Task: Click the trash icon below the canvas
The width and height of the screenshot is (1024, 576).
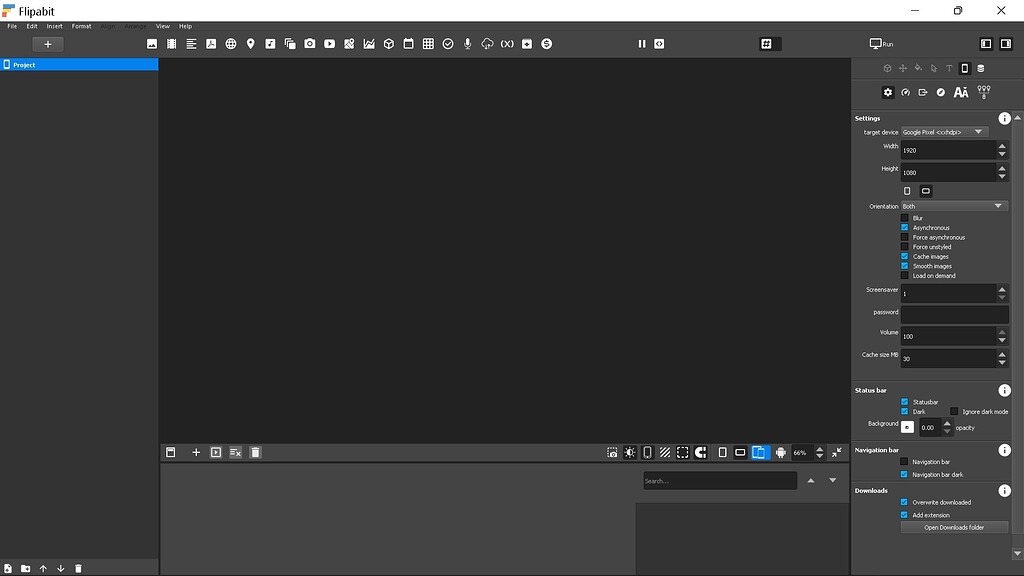Action: click(255, 453)
